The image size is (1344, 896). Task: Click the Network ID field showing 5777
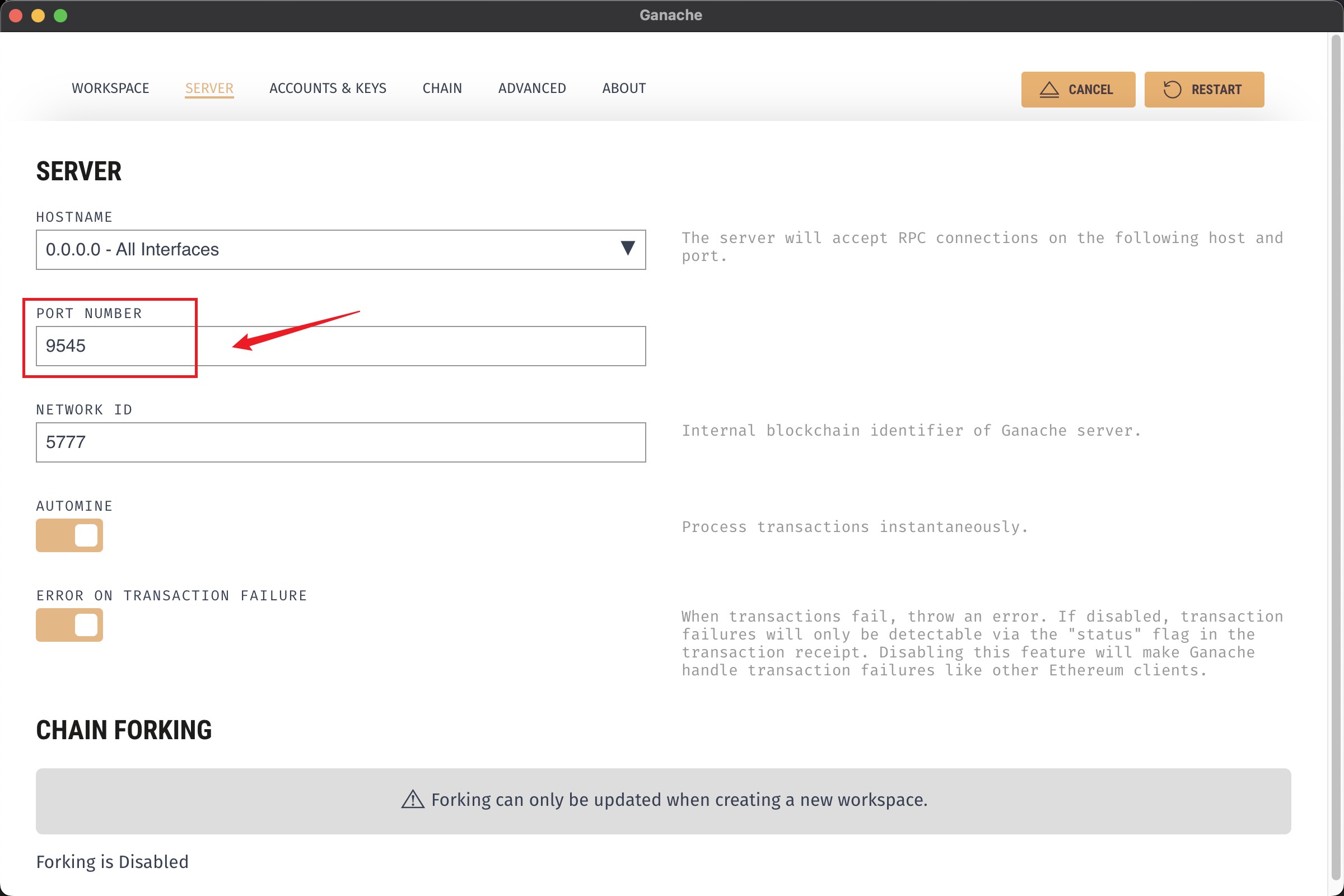point(340,442)
